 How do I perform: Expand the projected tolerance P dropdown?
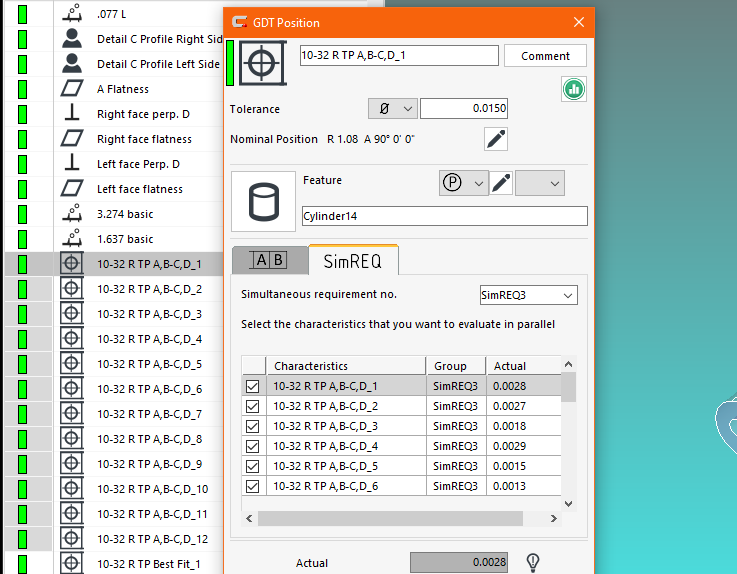(x=463, y=183)
